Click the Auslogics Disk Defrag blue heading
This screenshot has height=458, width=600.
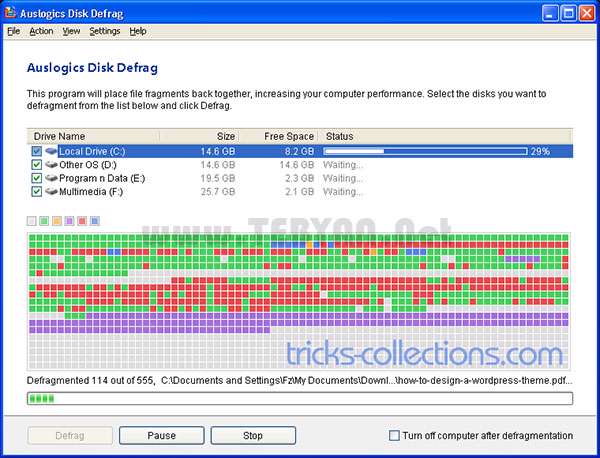[92, 68]
